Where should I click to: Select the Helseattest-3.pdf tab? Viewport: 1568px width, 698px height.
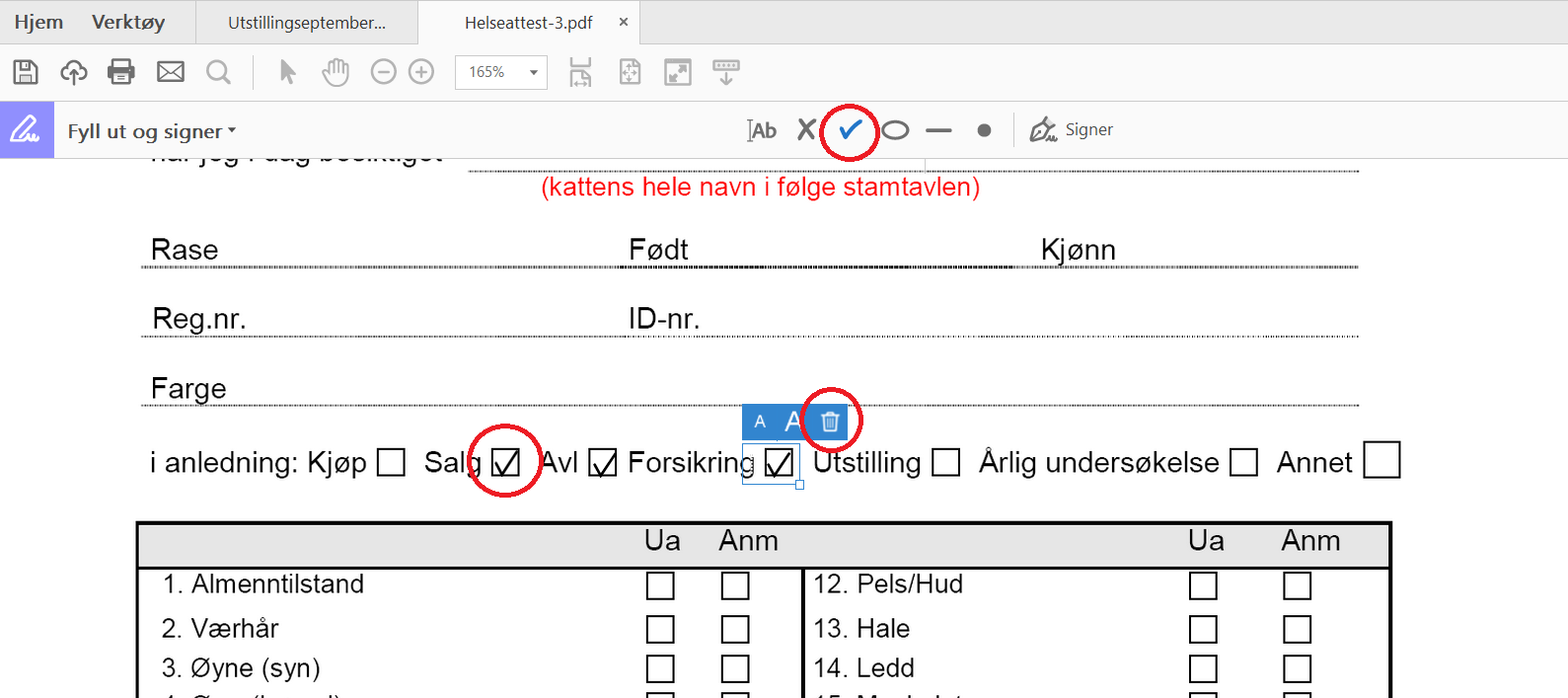click(529, 23)
